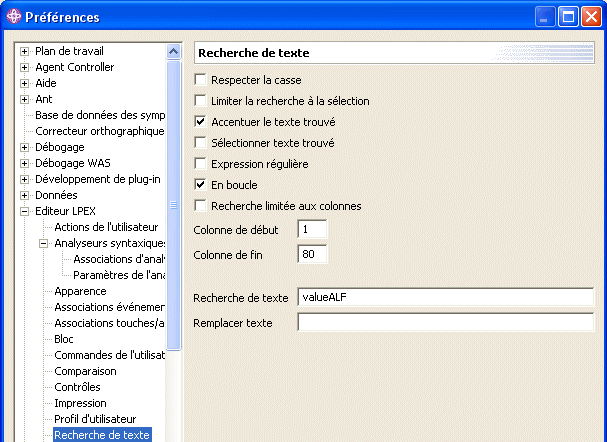Click the Colonne de fin field
607x442 pixels.
(x=312, y=254)
